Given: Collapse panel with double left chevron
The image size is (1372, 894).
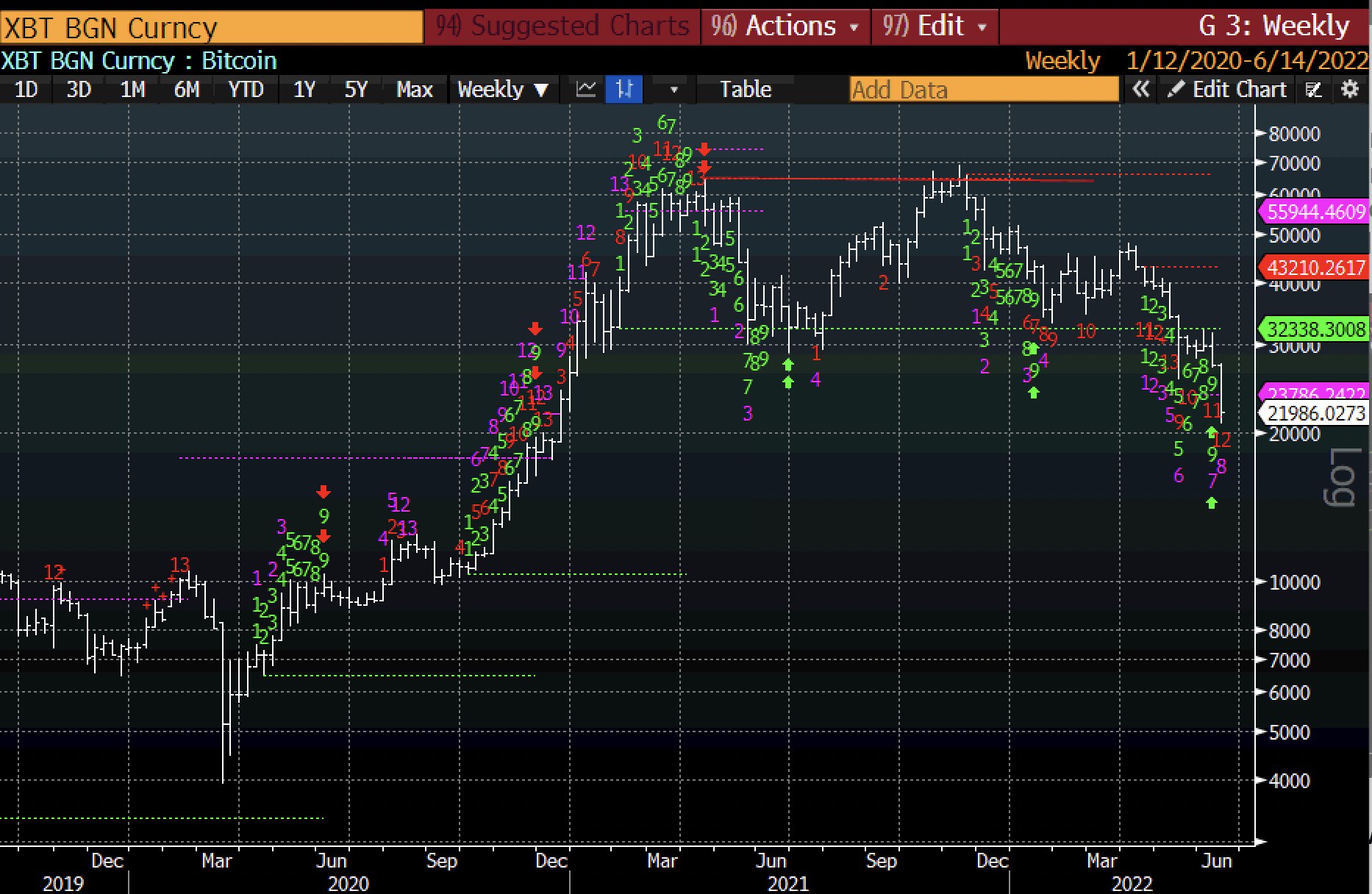Looking at the screenshot, I should click(1140, 90).
